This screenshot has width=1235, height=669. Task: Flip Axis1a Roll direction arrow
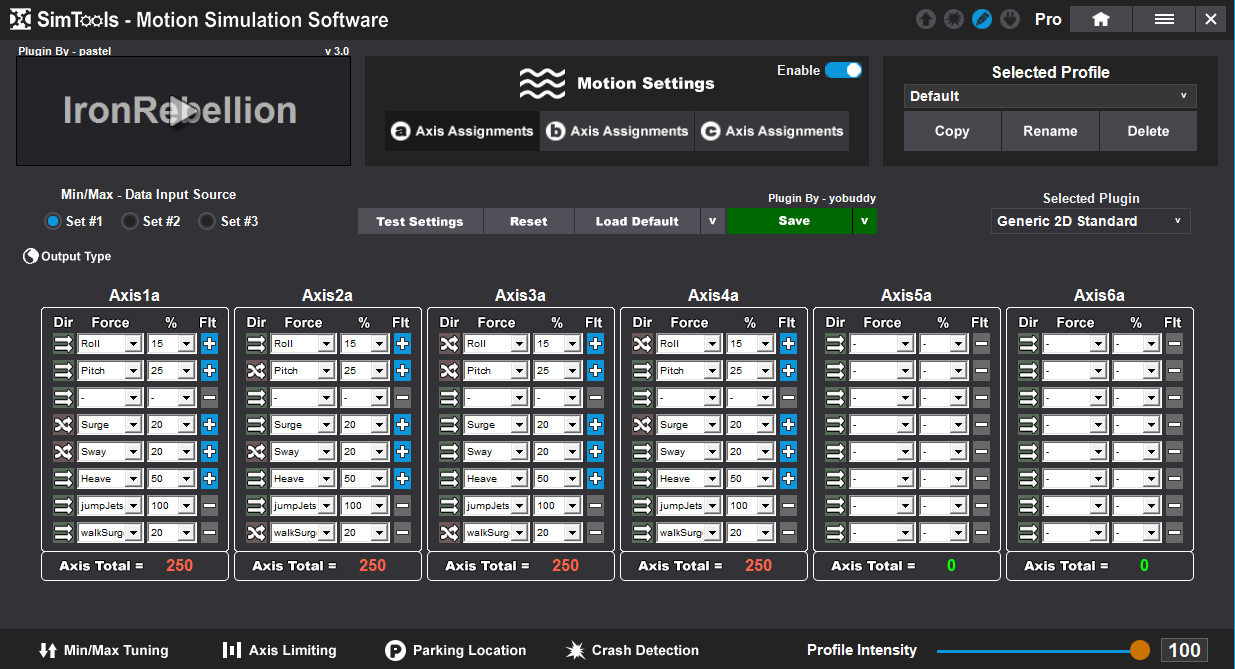click(64, 343)
